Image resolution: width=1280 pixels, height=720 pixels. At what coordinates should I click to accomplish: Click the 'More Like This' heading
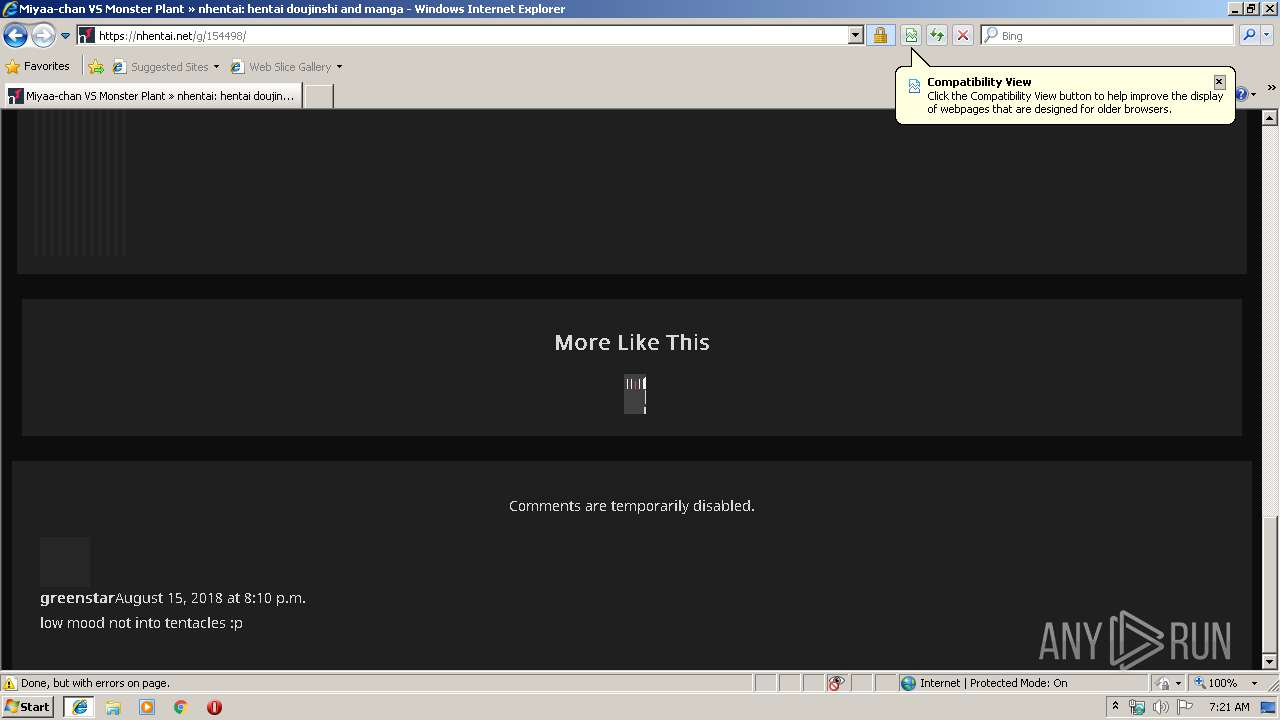[632, 343]
